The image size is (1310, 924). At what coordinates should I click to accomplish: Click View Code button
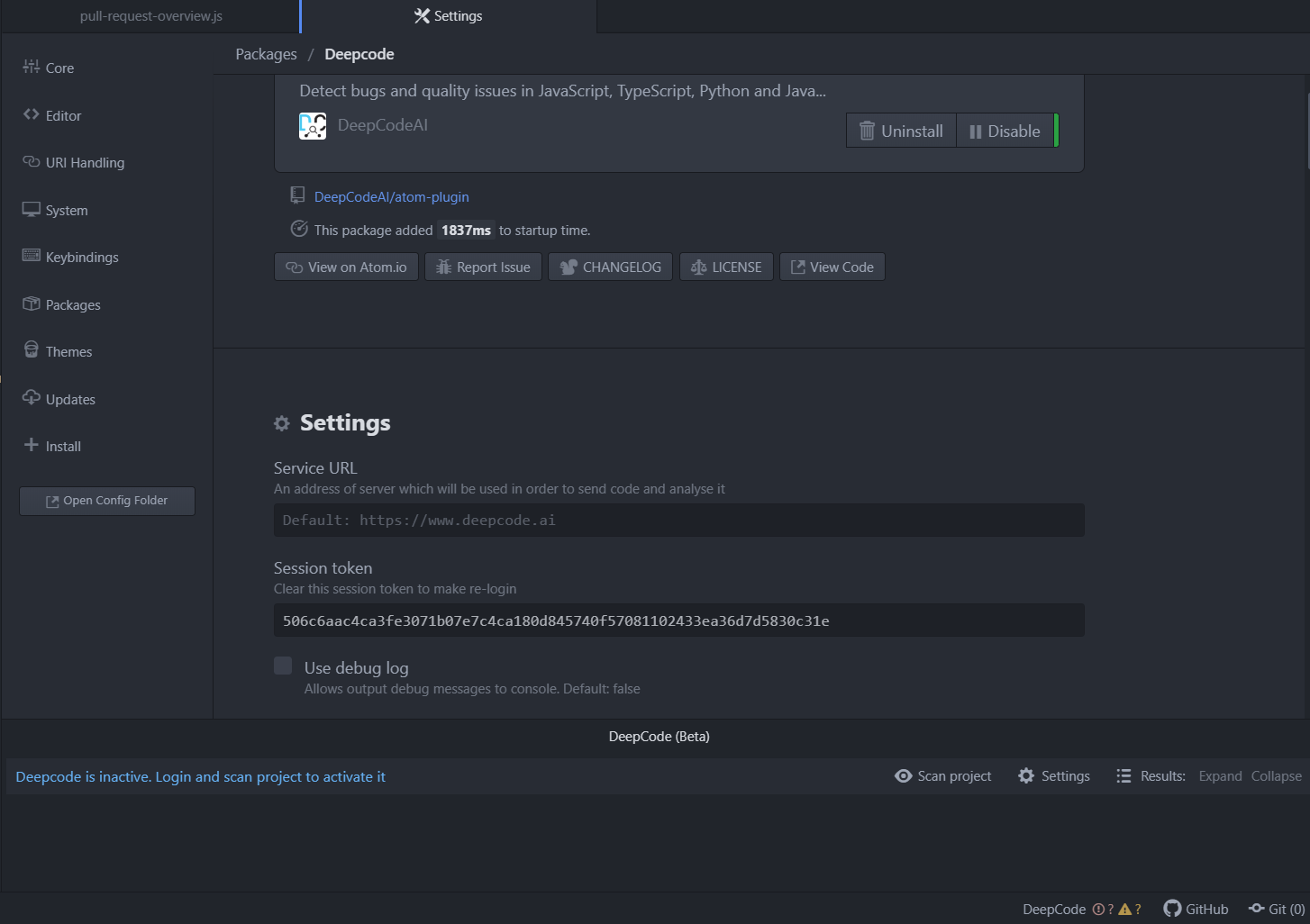pyautogui.click(x=832, y=267)
